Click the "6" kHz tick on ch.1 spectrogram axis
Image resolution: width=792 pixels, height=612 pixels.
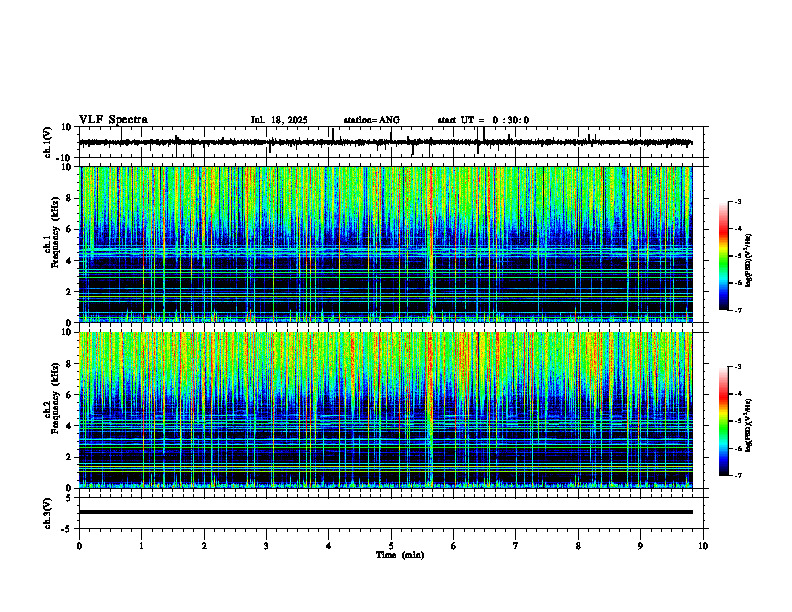point(69,229)
